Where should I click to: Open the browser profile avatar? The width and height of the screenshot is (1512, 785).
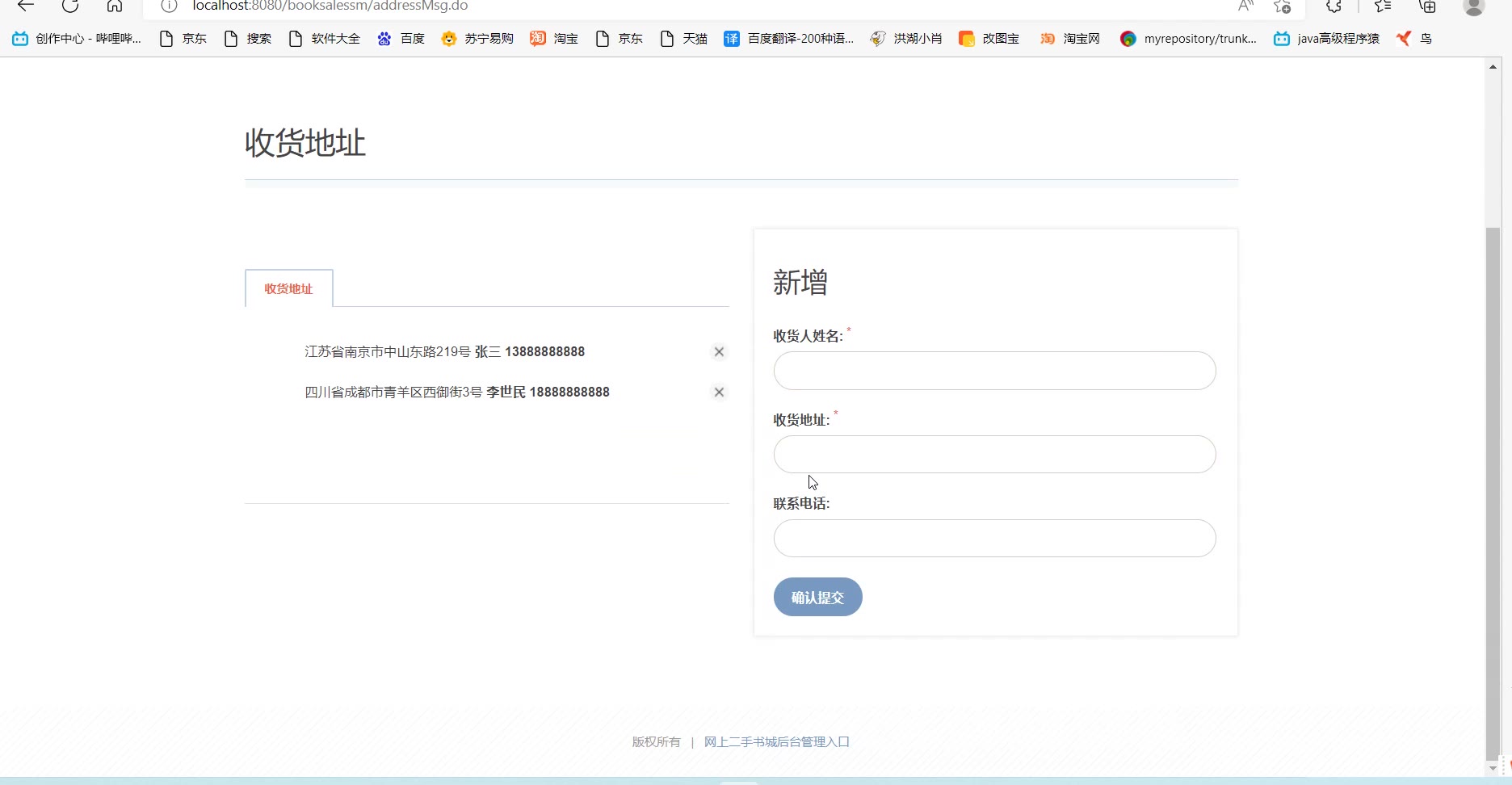[1474, 6]
